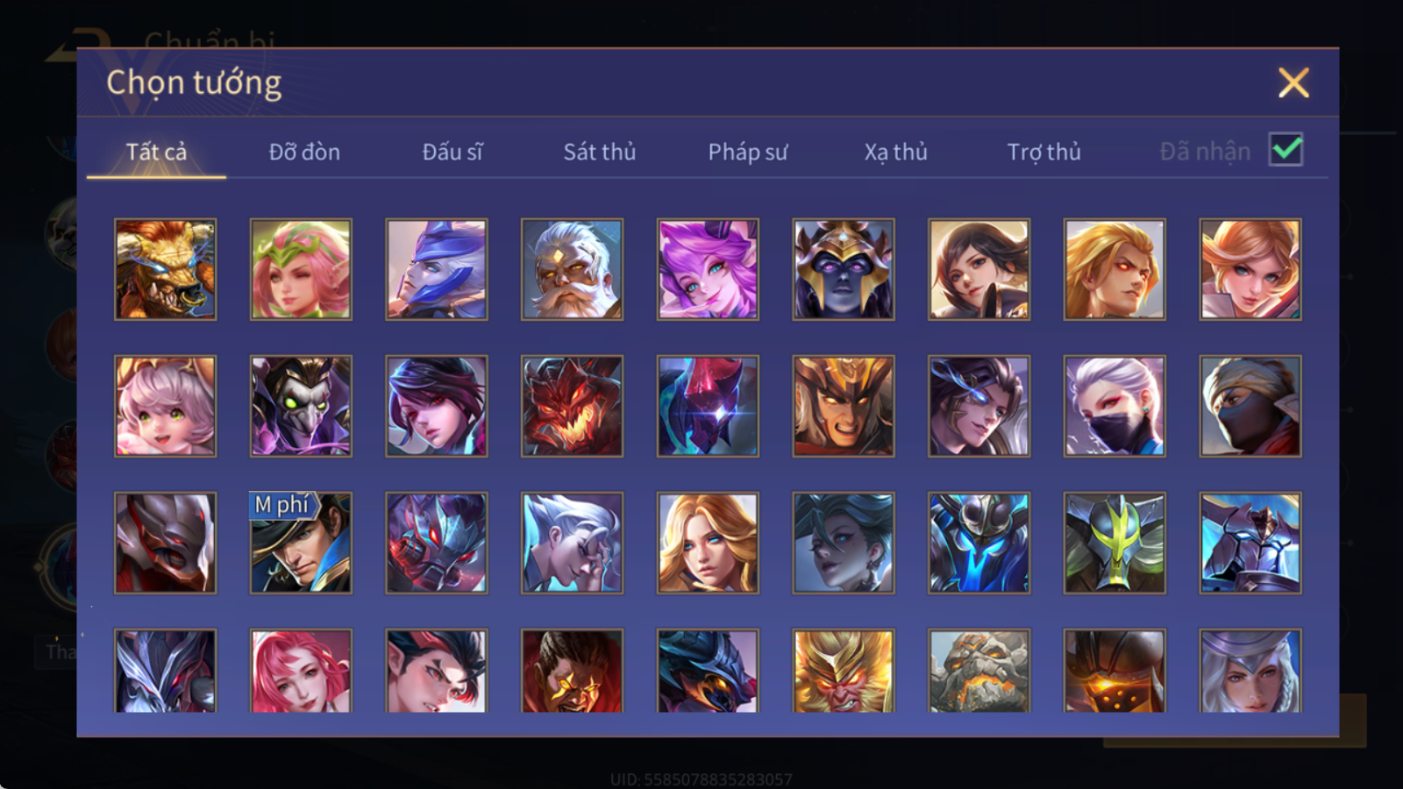Pick the Monkey King hero portrait
1403x789 pixels.
pyautogui.click(x=843, y=670)
